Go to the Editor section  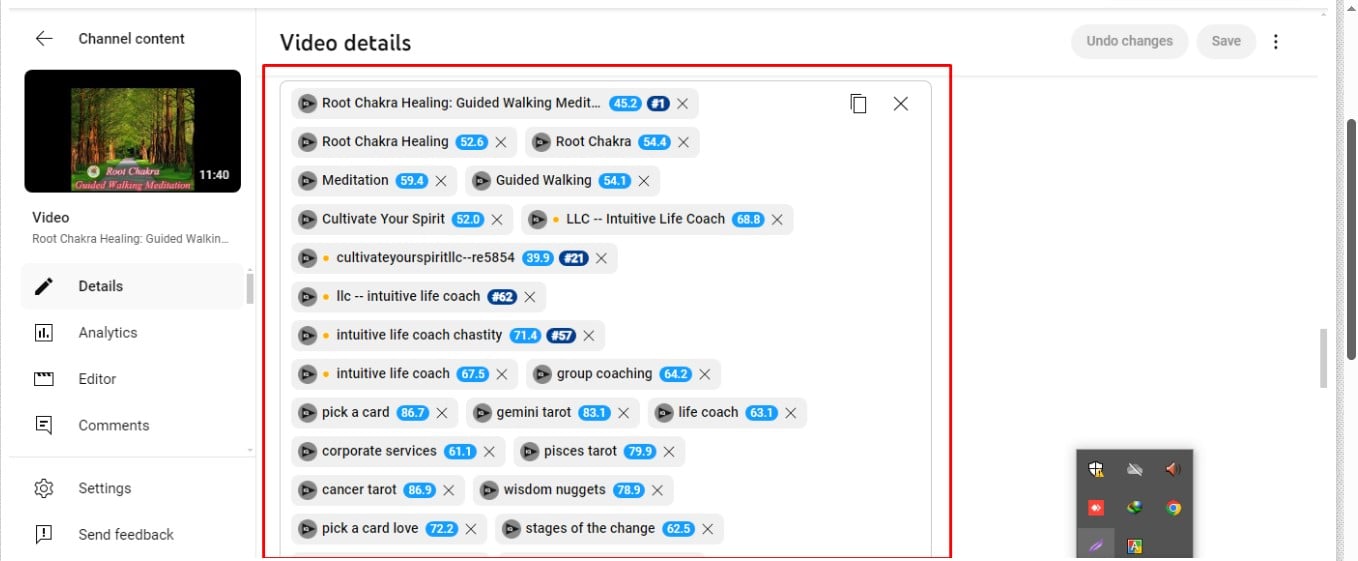coord(97,379)
